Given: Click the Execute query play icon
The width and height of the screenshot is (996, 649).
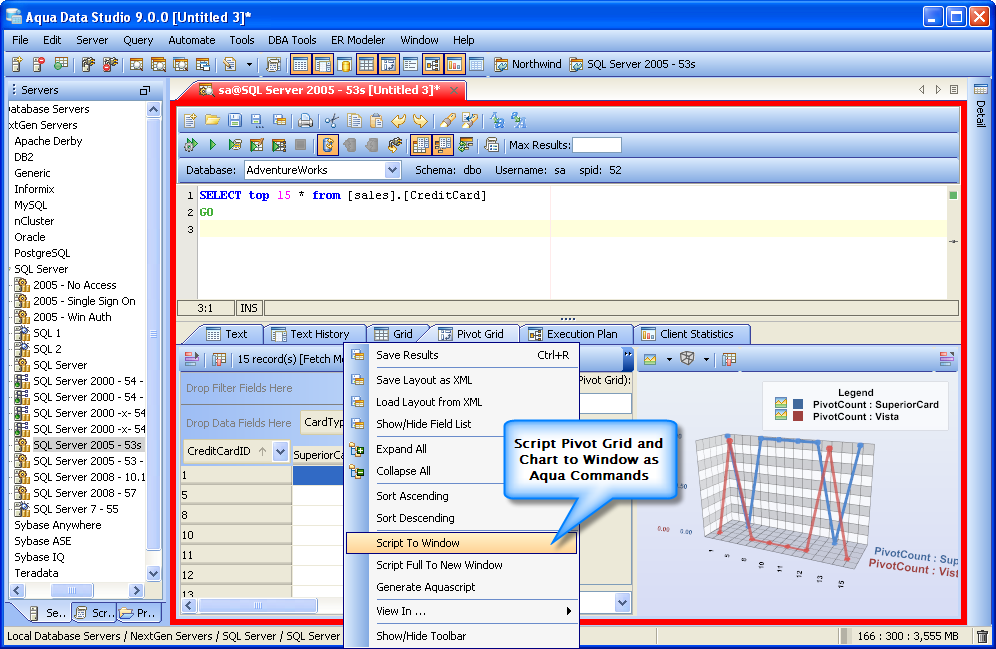Looking at the screenshot, I should click(x=212, y=145).
